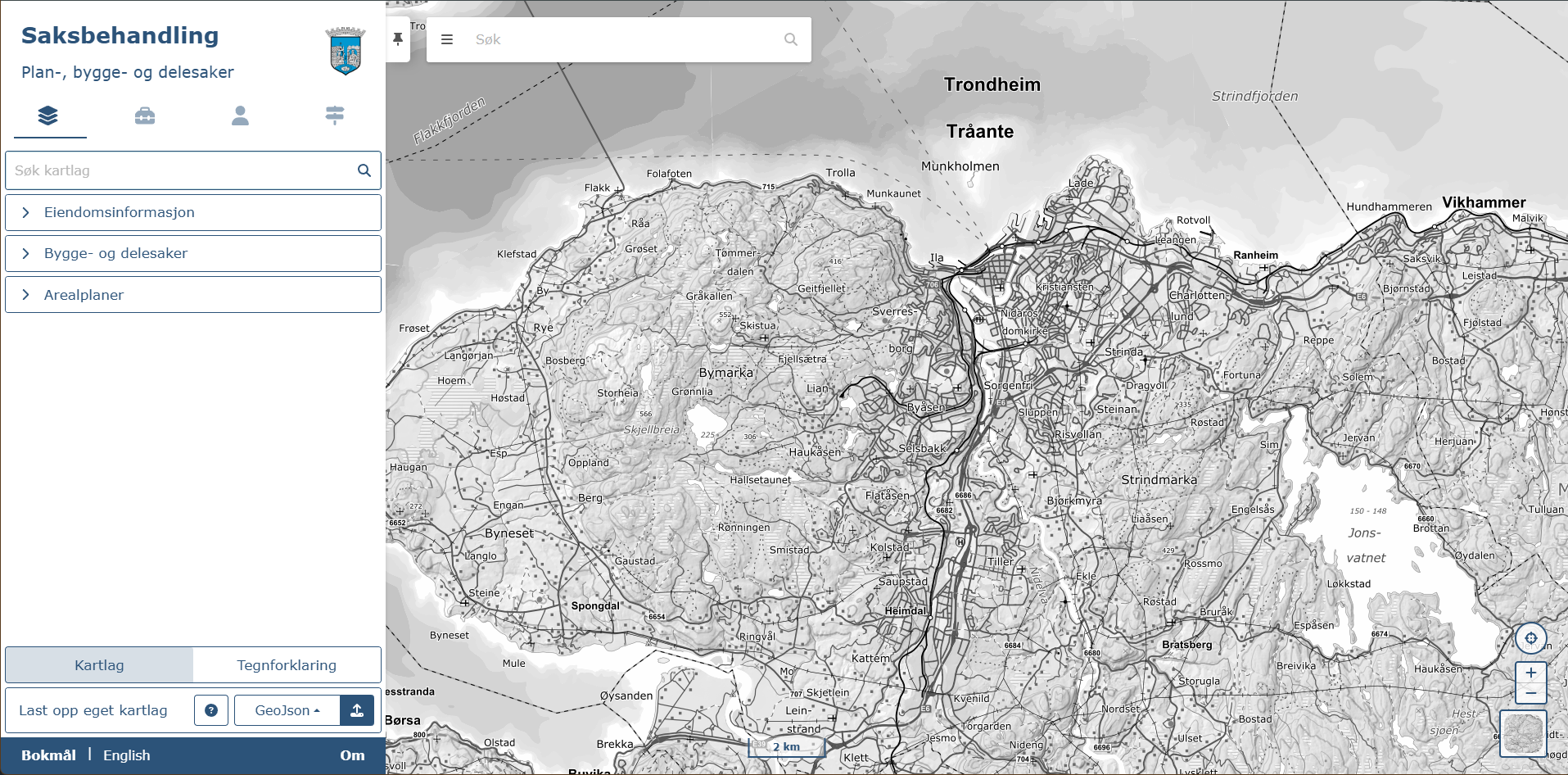Image resolution: width=1568 pixels, height=775 pixels.
Task: Switch to the Tegnforklaring tab
Action: pyautogui.click(x=287, y=665)
